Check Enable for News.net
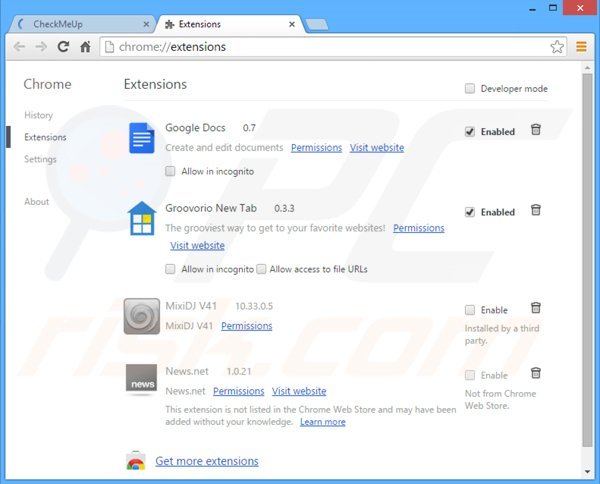The width and height of the screenshot is (600, 484). 470,375
